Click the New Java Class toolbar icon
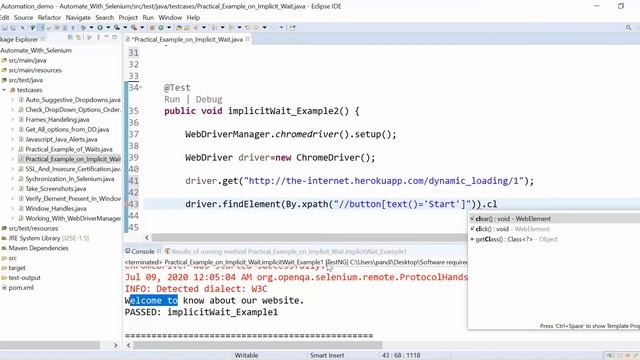The height and width of the screenshot is (360, 640). tap(160, 28)
